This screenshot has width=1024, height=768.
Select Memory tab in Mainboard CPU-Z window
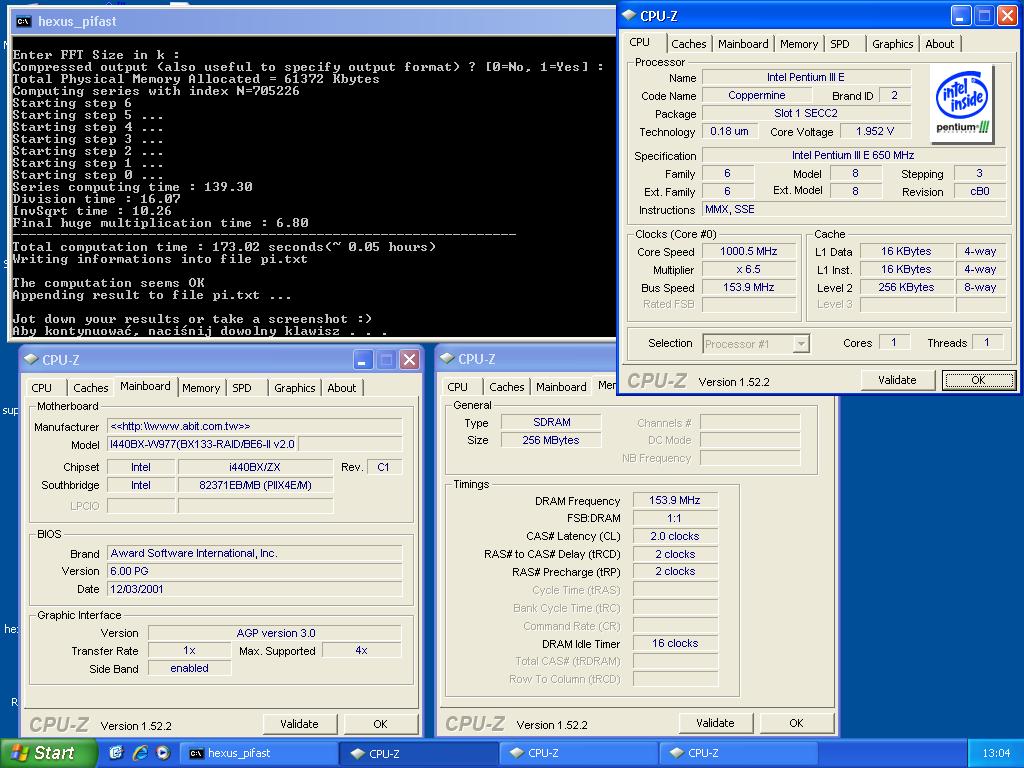(x=200, y=388)
